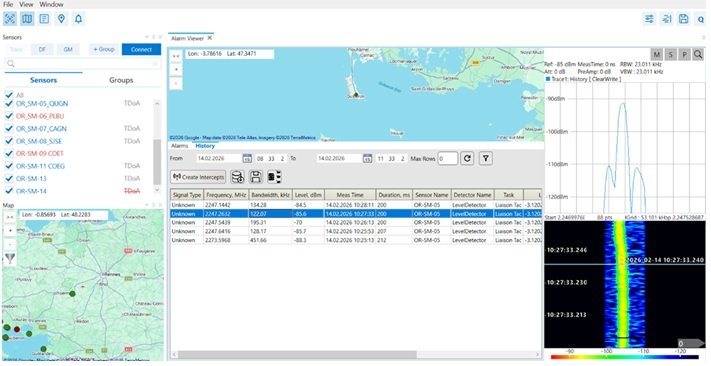Open the From date calendar picker
The height and width of the screenshot is (366, 711).
tap(247, 159)
